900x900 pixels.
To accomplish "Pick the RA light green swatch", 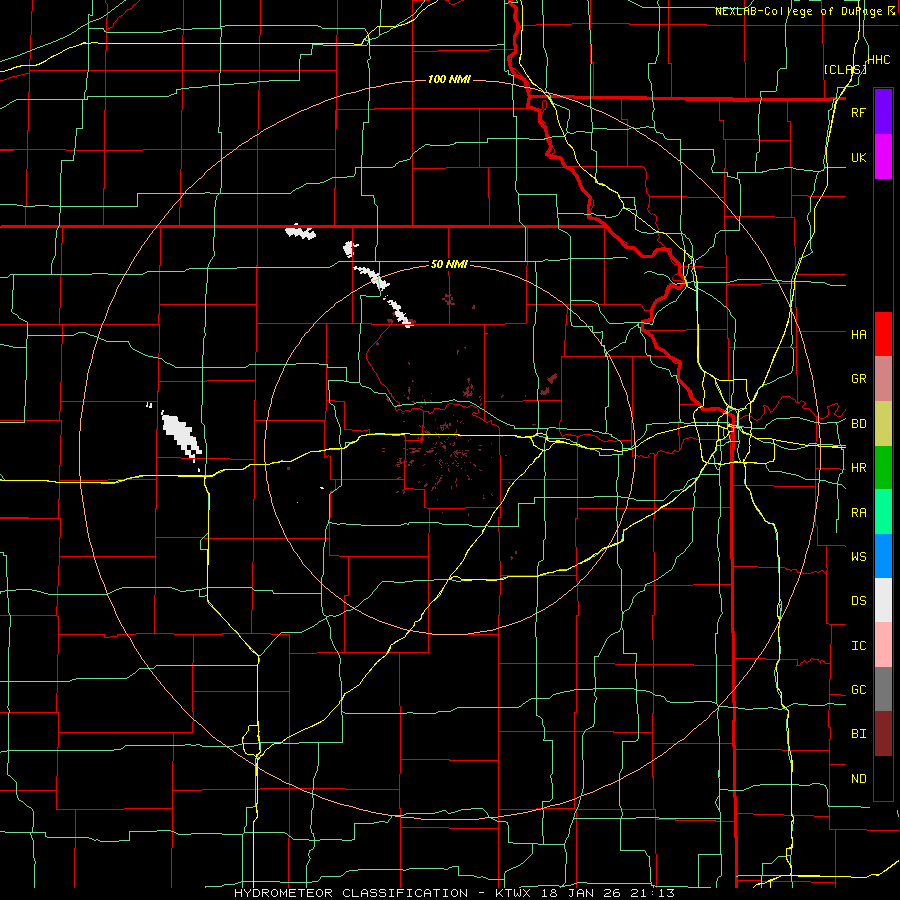I will (x=883, y=512).
